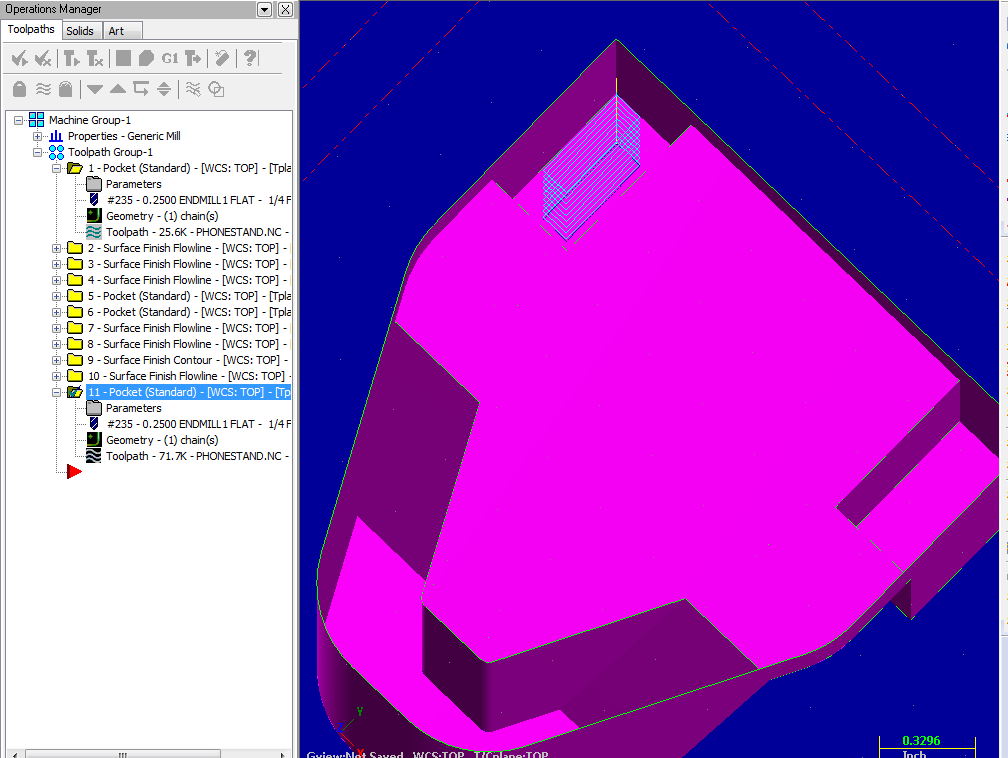Open Parameters under operation 1 Pocket
This screenshot has width=1008, height=758.
pos(133,184)
